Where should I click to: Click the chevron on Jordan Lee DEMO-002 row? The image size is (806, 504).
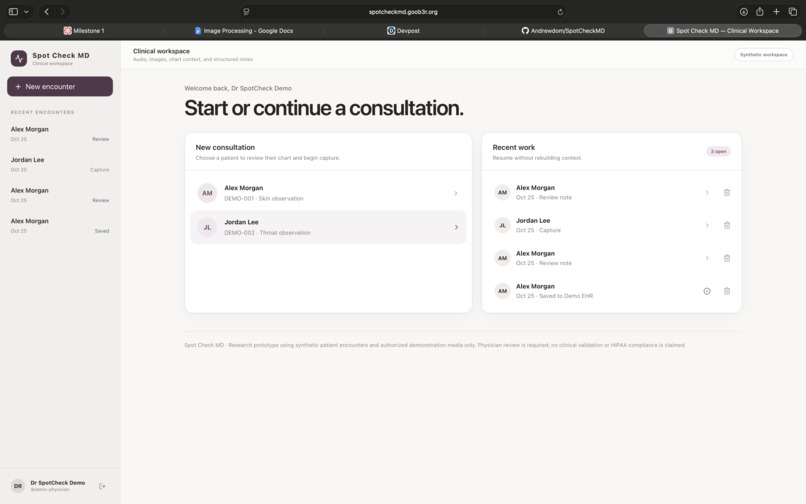pyautogui.click(x=456, y=227)
